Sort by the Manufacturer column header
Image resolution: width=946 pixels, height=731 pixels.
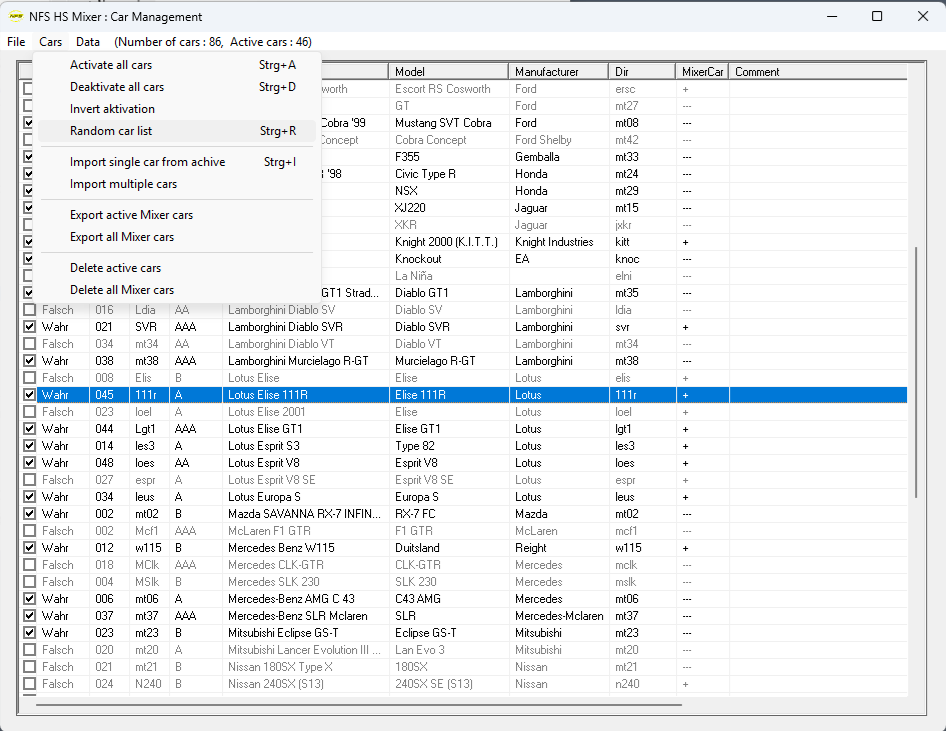[x=558, y=72]
